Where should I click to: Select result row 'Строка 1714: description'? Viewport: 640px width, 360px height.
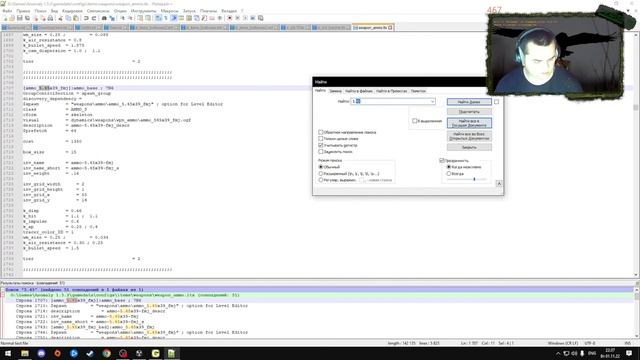point(91,311)
